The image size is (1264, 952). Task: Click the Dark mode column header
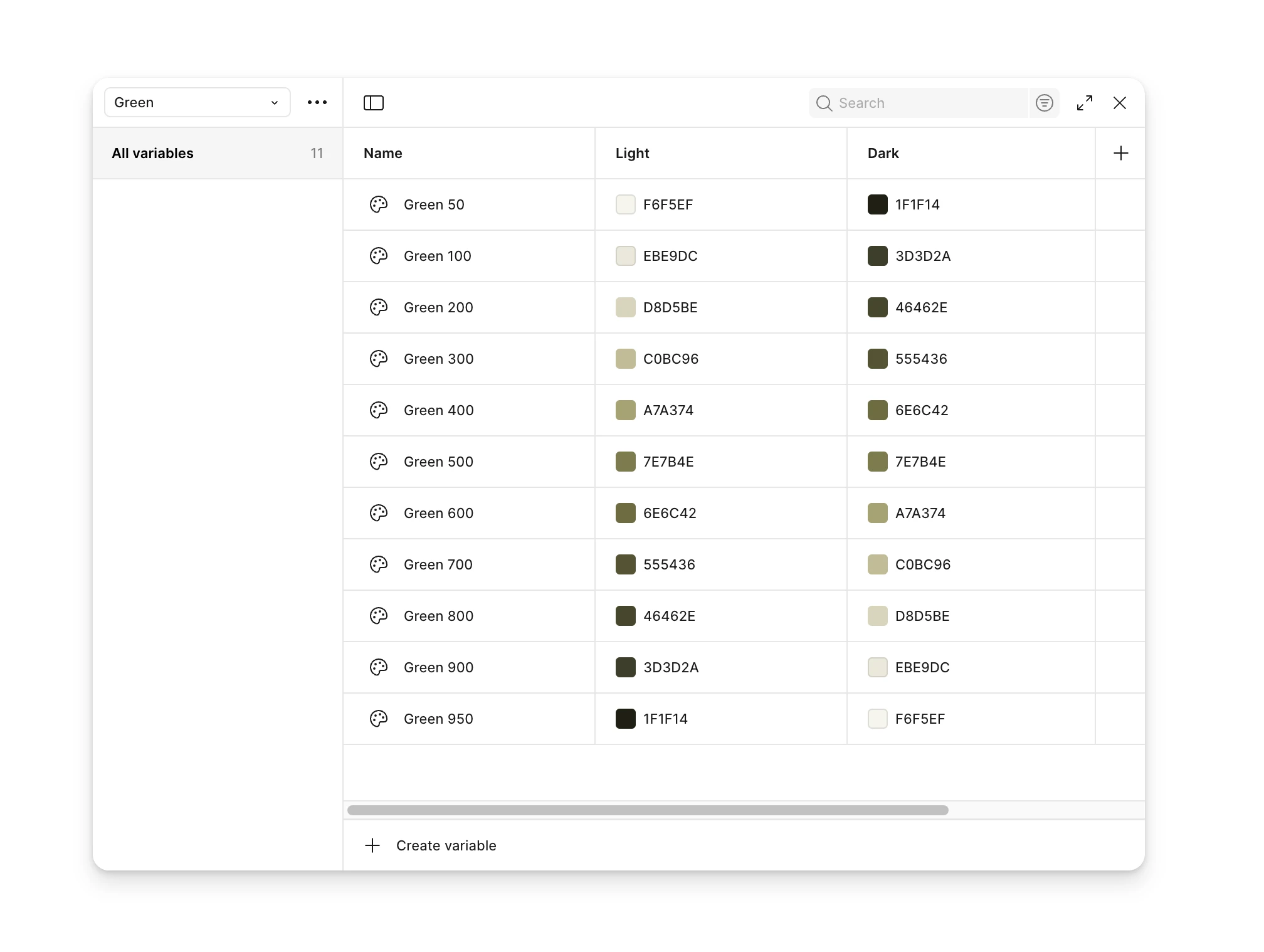pos(883,153)
